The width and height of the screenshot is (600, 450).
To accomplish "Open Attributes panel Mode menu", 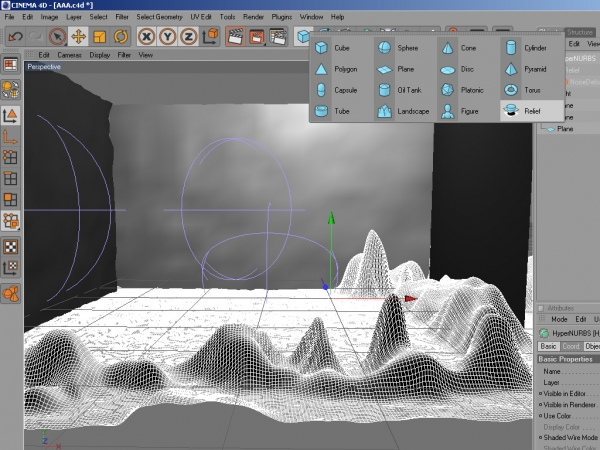I will coord(559,319).
